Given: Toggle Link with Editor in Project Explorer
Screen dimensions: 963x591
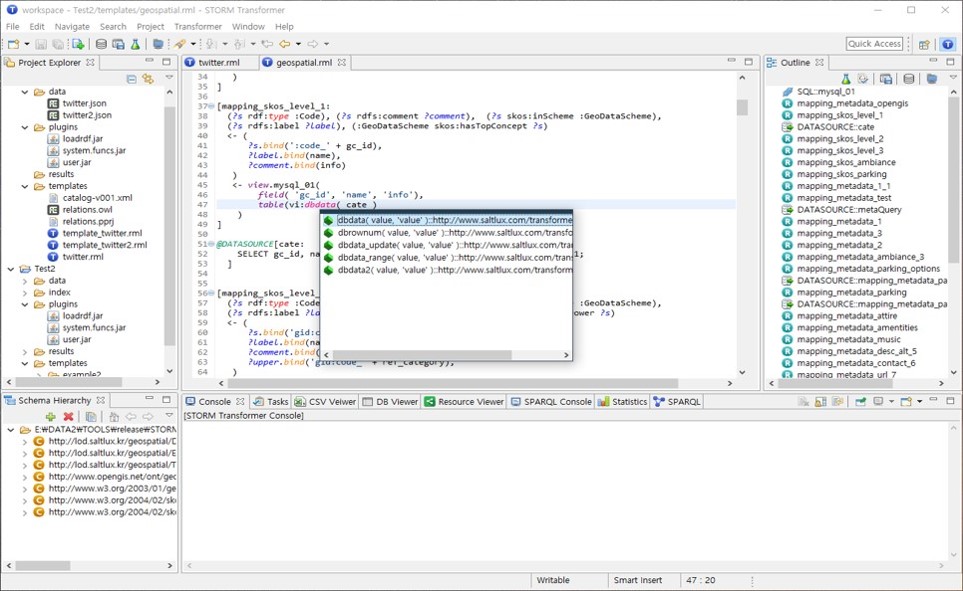Looking at the screenshot, I should (x=148, y=79).
